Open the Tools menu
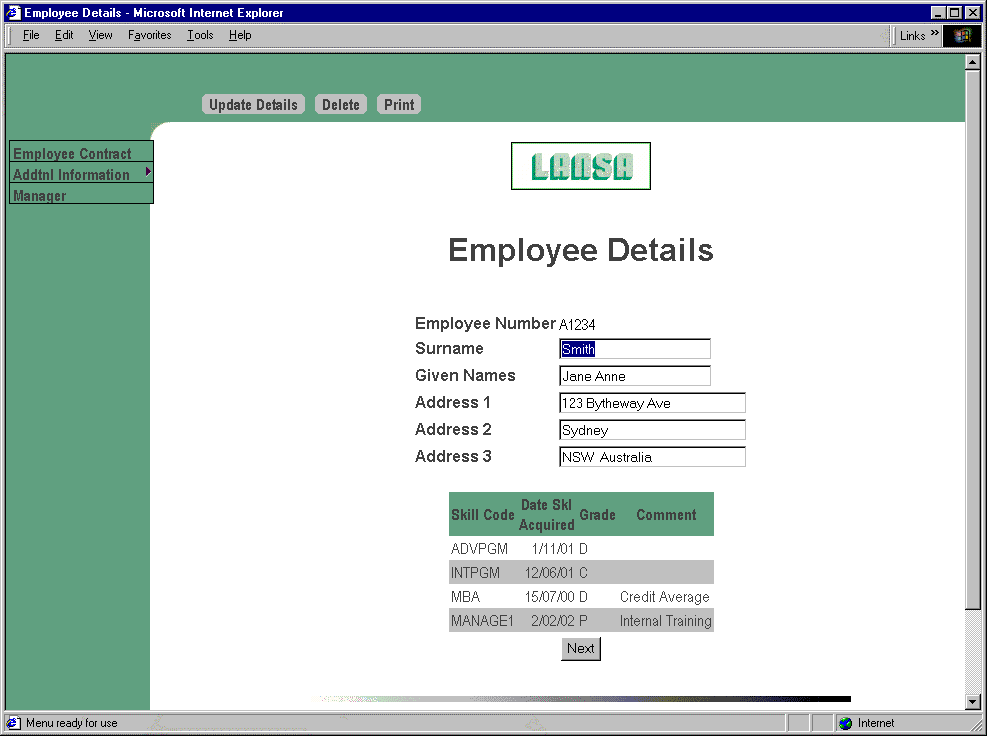This screenshot has height=736, width=987. (x=200, y=35)
